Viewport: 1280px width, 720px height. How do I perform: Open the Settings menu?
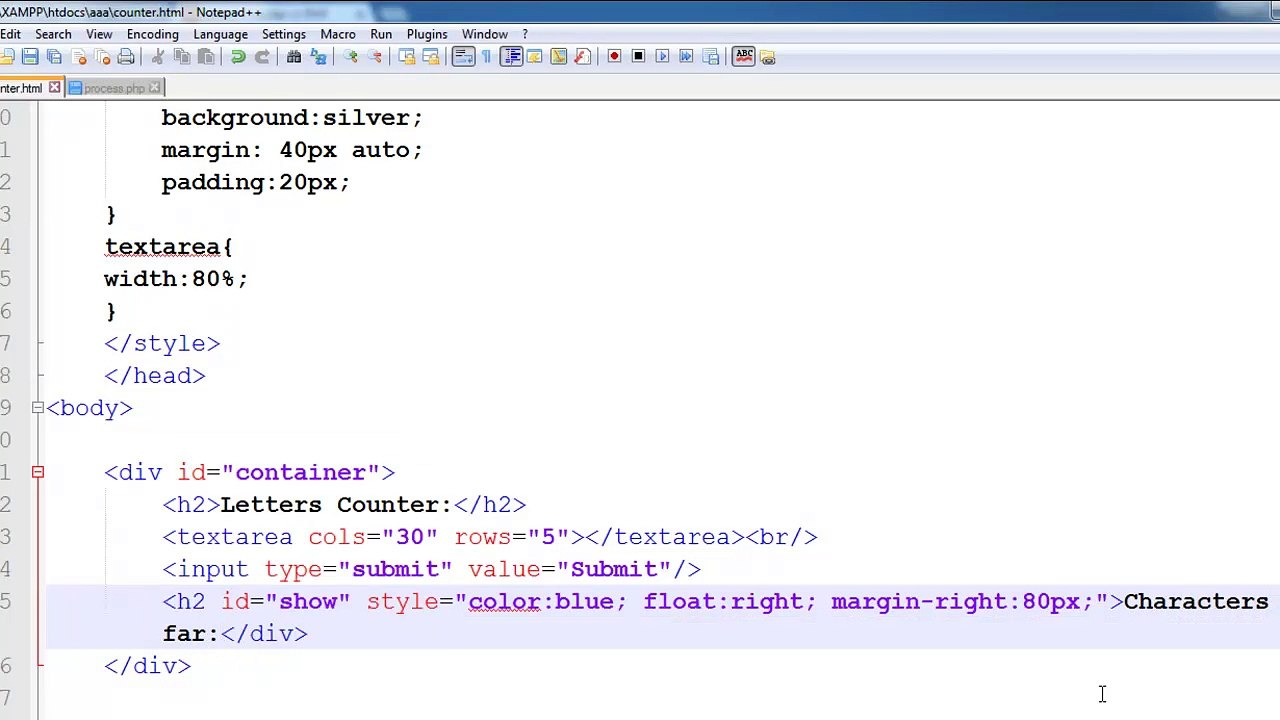tap(284, 34)
